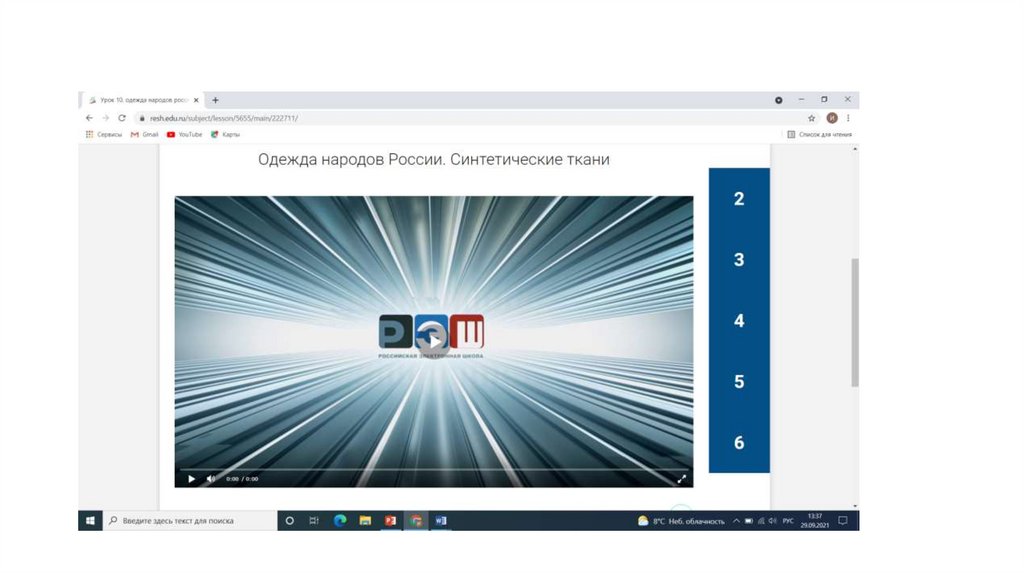Open the Windows Start menu
Screen dimensions: 1024x574
point(90,520)
